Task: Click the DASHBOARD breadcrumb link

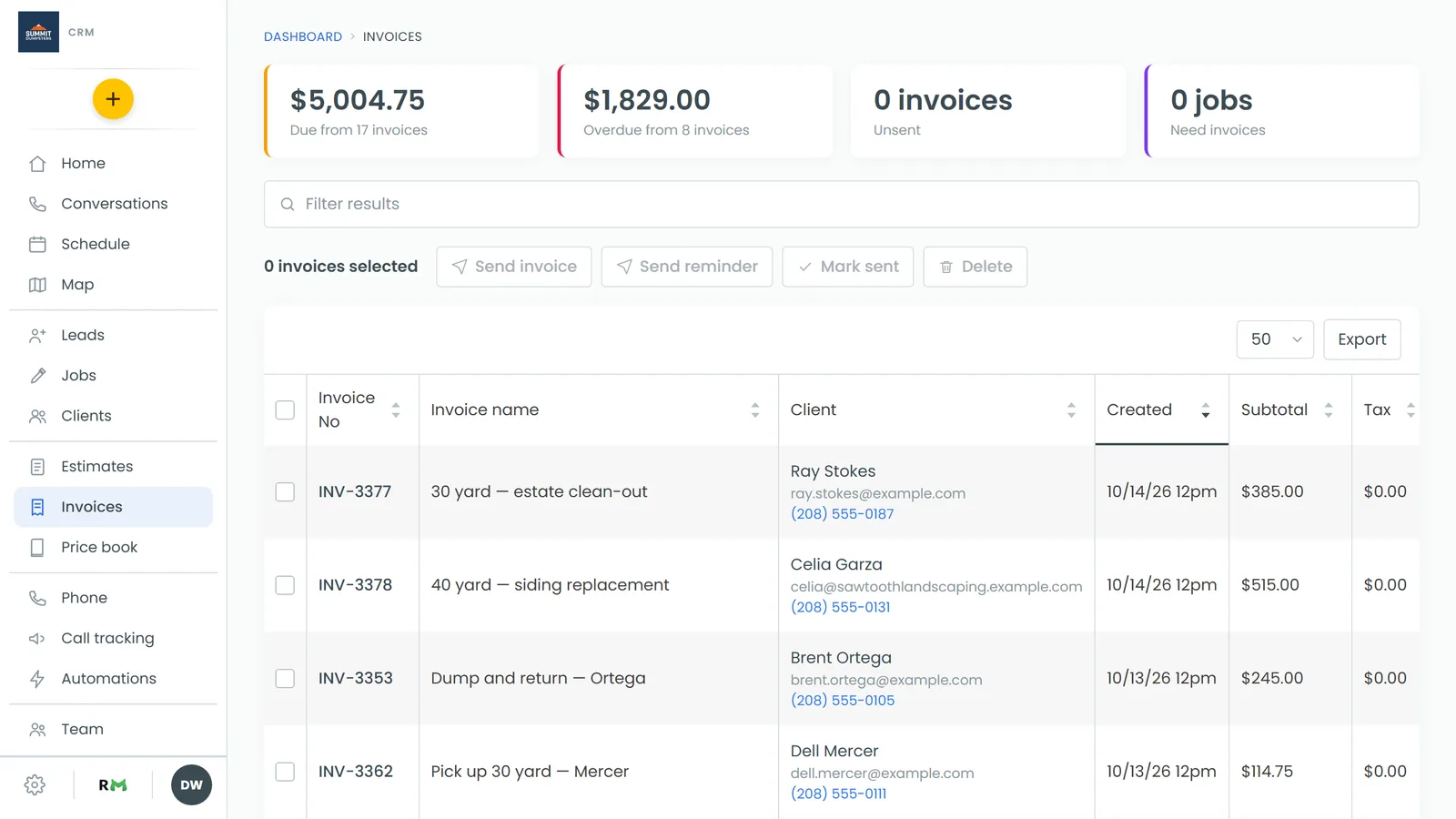Action: (x=303, y=37)
